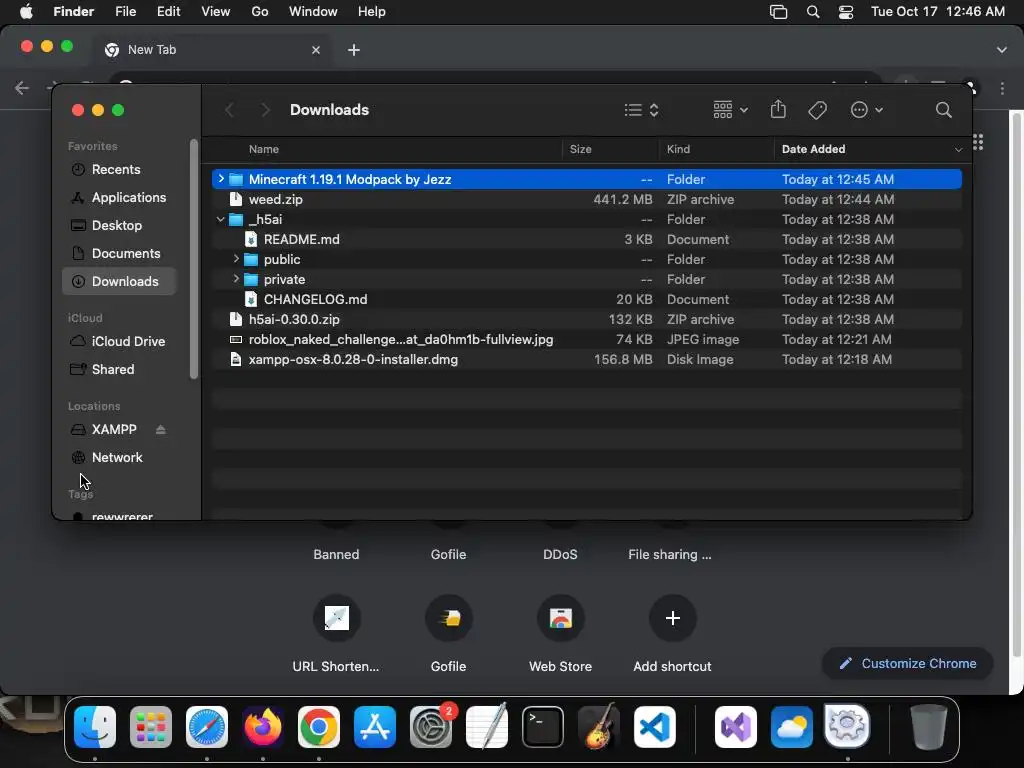The height and width of the screenshot is (768, 1024).
Task: Eject the XAMPP volume
Action: tap(161, 429)
